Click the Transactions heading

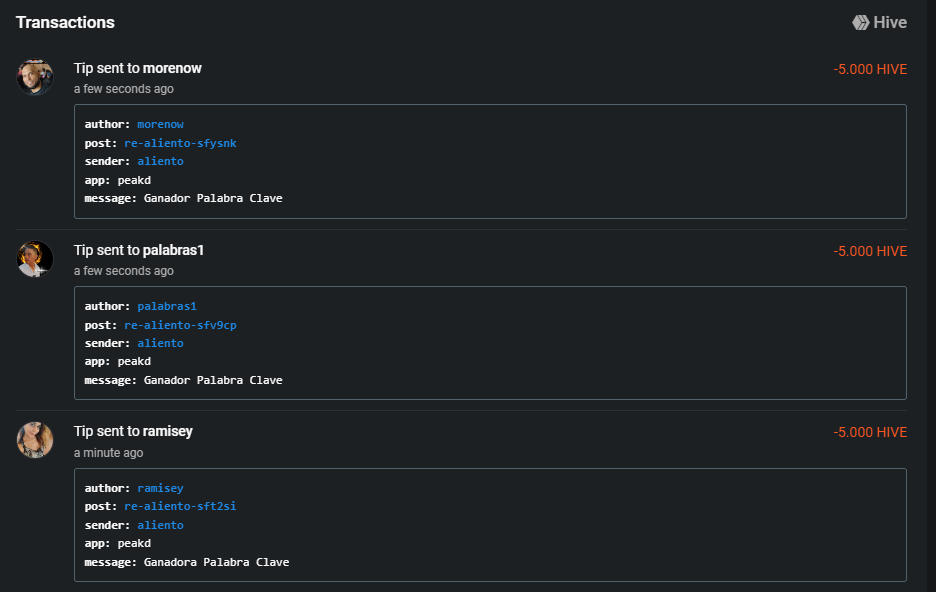point(65,23)
